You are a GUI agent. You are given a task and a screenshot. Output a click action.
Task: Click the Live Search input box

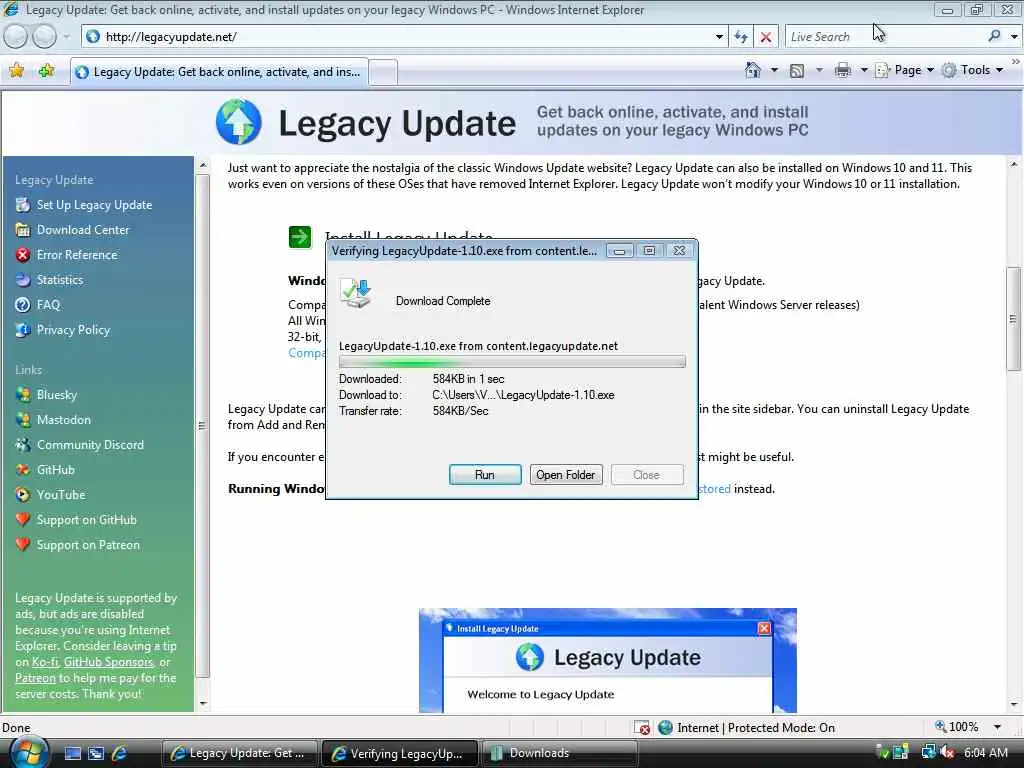[885, 37]
